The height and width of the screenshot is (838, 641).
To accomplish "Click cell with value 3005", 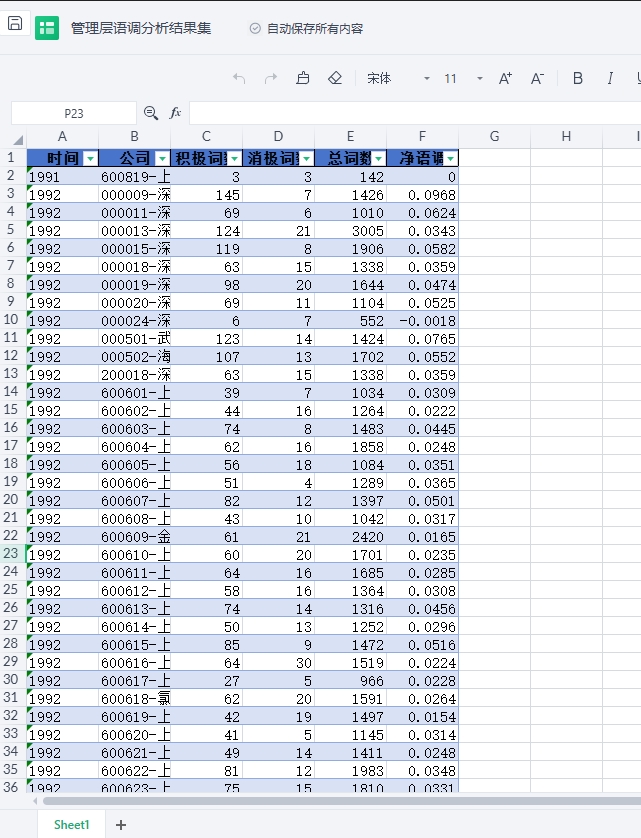I will click(x=350, y=231).
